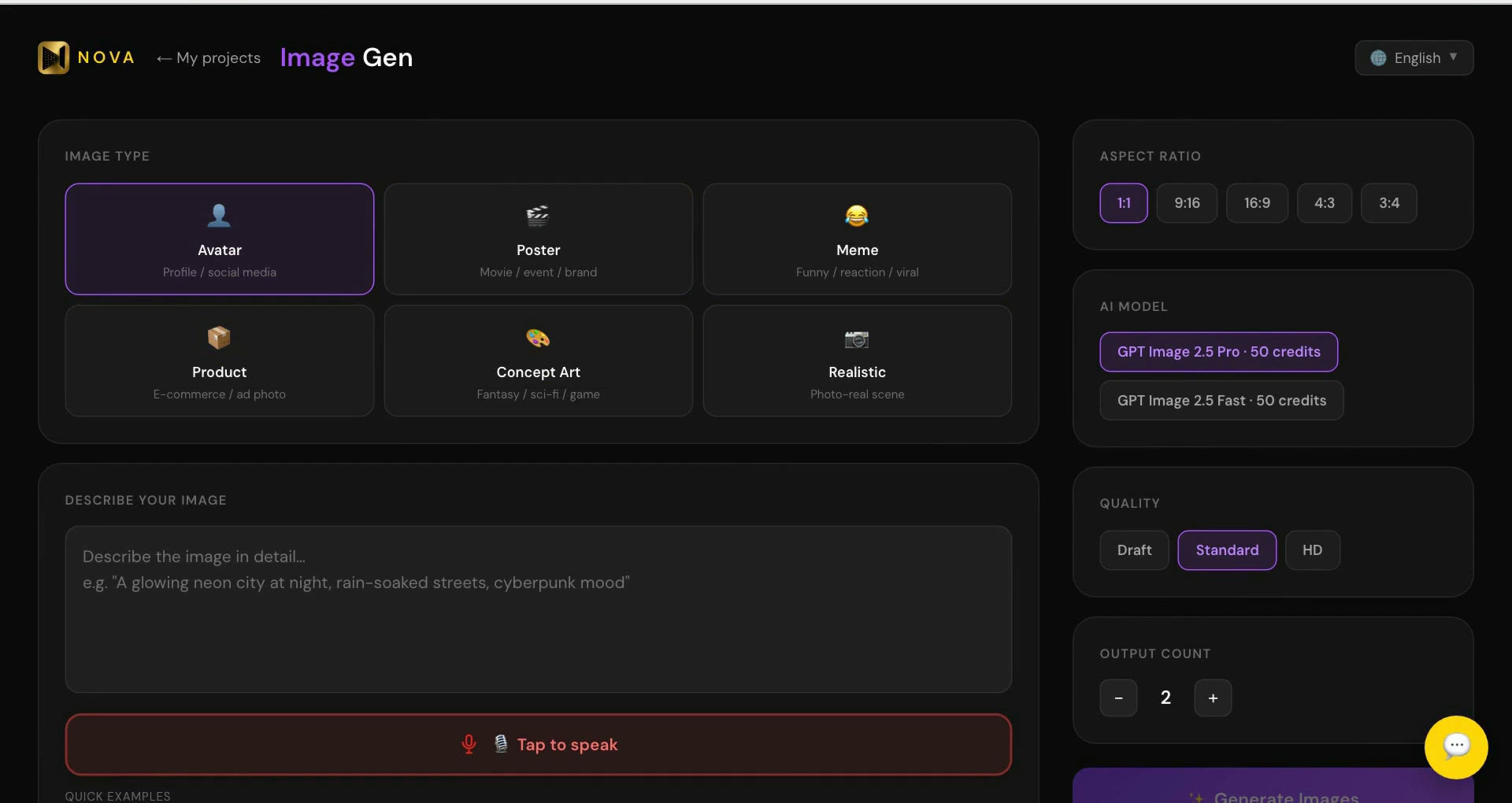Click the red microphone icon
This screenshot has height=803, width=1512.
pyautogui.click(x=469, y=745)
